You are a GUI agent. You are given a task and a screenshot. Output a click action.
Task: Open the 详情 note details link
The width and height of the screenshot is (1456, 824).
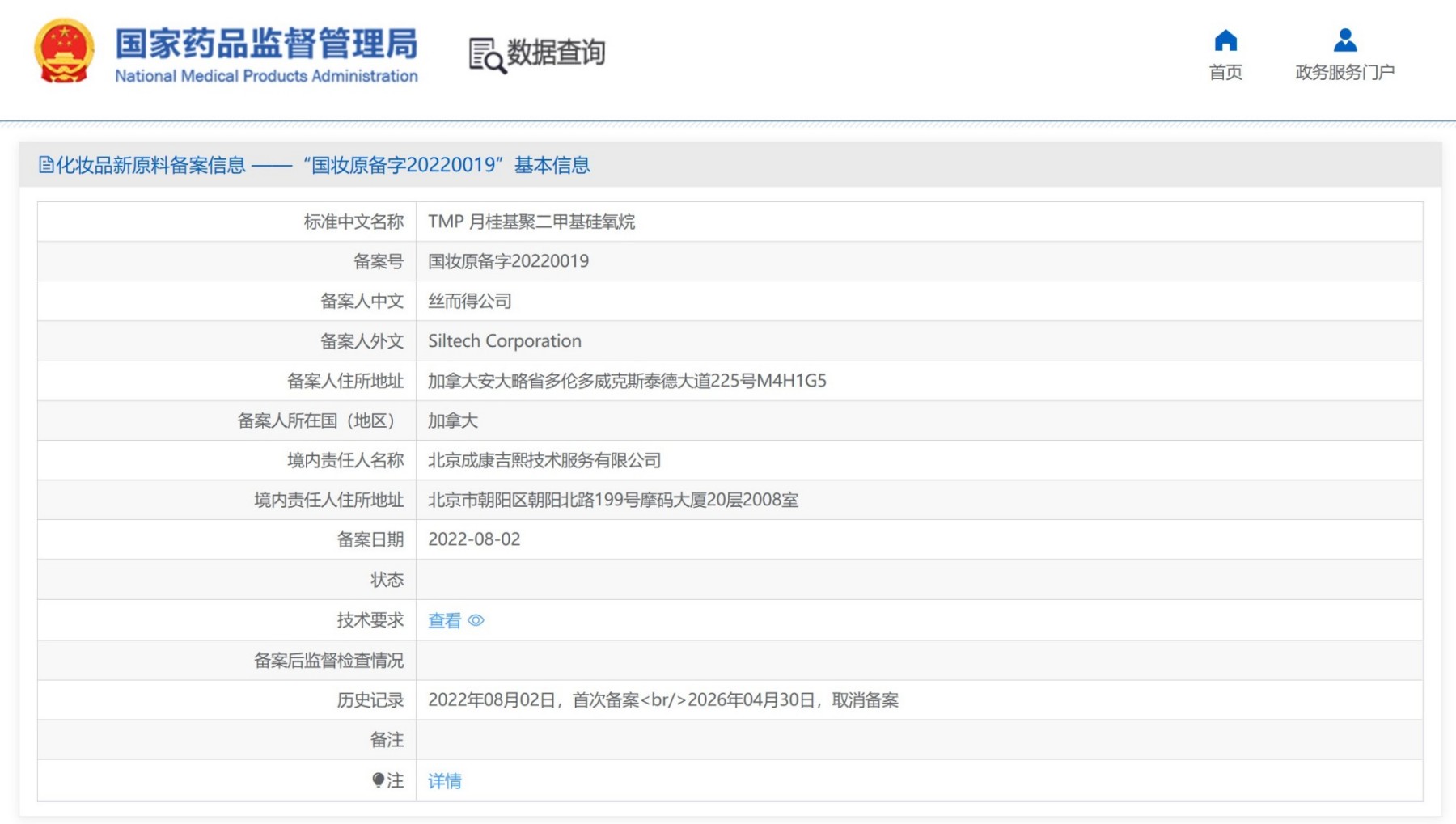pos(444,781)
